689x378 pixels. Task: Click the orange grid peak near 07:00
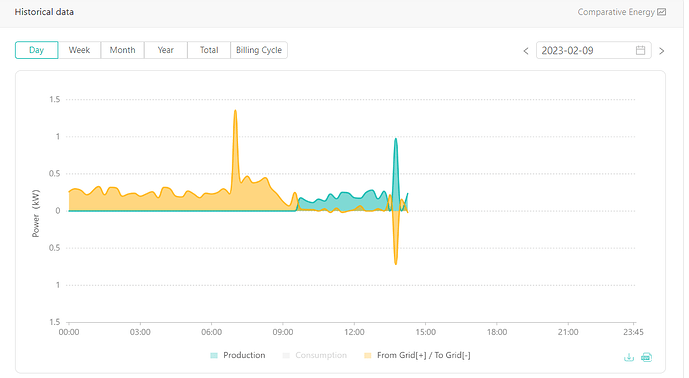(236, 111)
